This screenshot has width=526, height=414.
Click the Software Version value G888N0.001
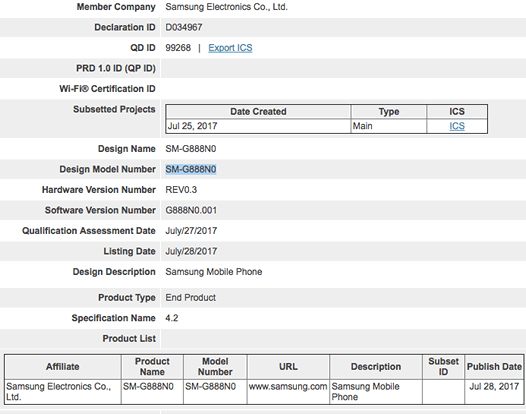[191, 210]
